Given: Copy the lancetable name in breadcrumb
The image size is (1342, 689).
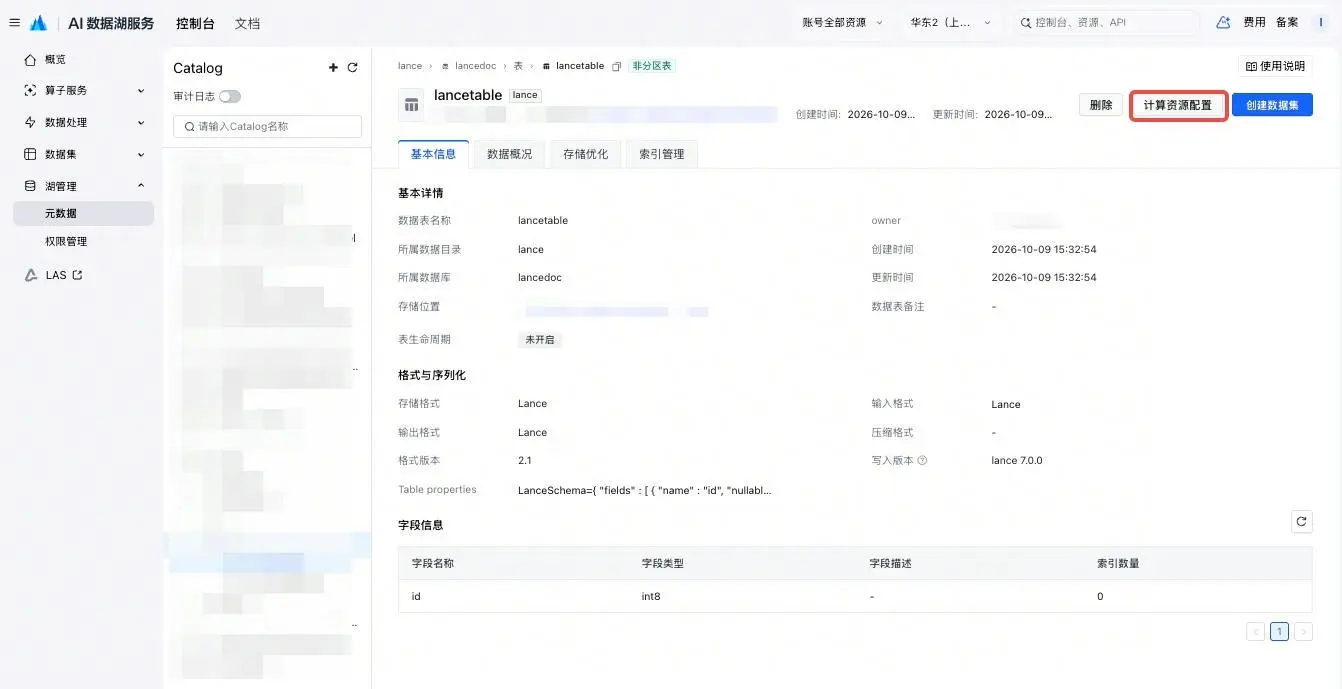Looking at the screenshot, I should [617, 66].
